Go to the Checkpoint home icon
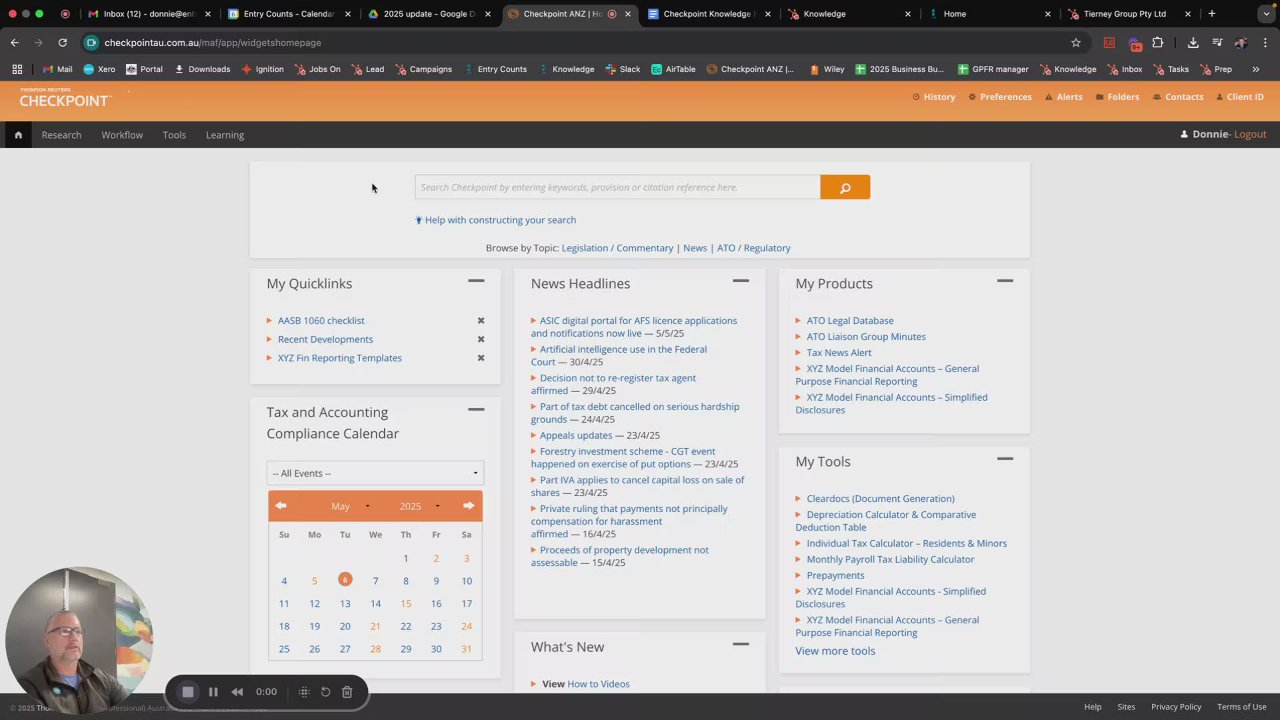The height and width of the screenshot is (720, 1280). click(x=18, y=135)
